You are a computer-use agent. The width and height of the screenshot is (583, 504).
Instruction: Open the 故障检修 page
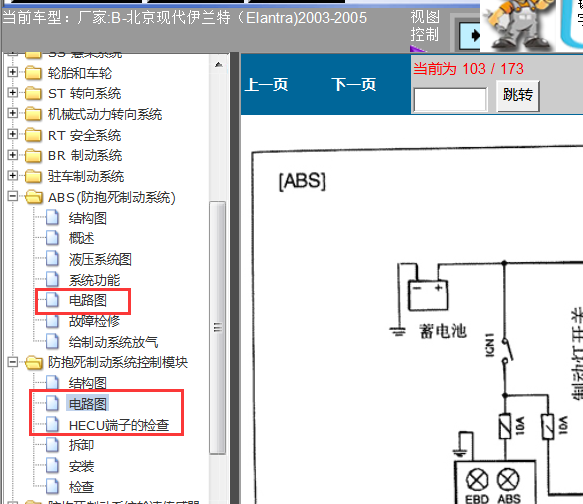click(x=94, y=321)
